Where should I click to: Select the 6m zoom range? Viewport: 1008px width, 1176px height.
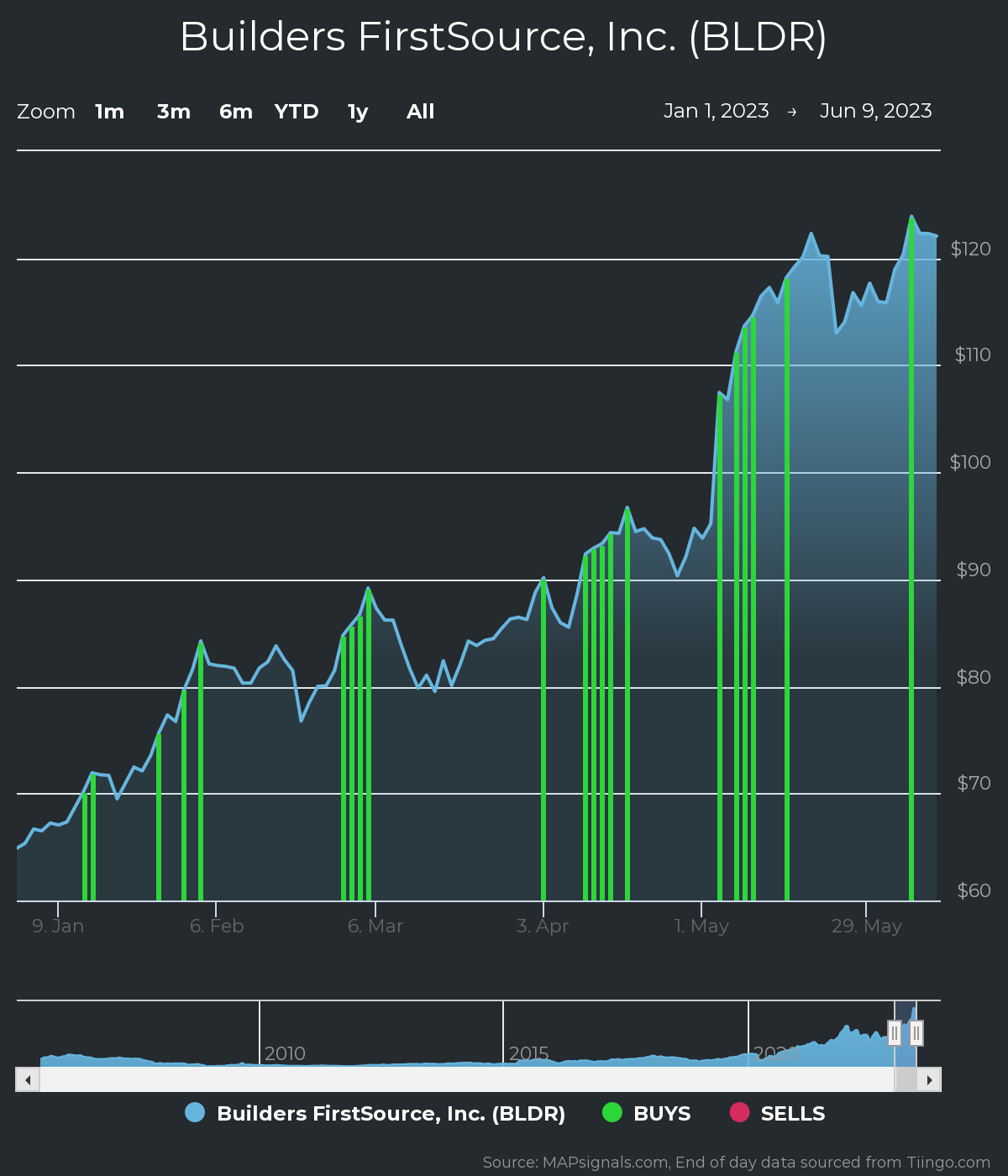[236, 112]
